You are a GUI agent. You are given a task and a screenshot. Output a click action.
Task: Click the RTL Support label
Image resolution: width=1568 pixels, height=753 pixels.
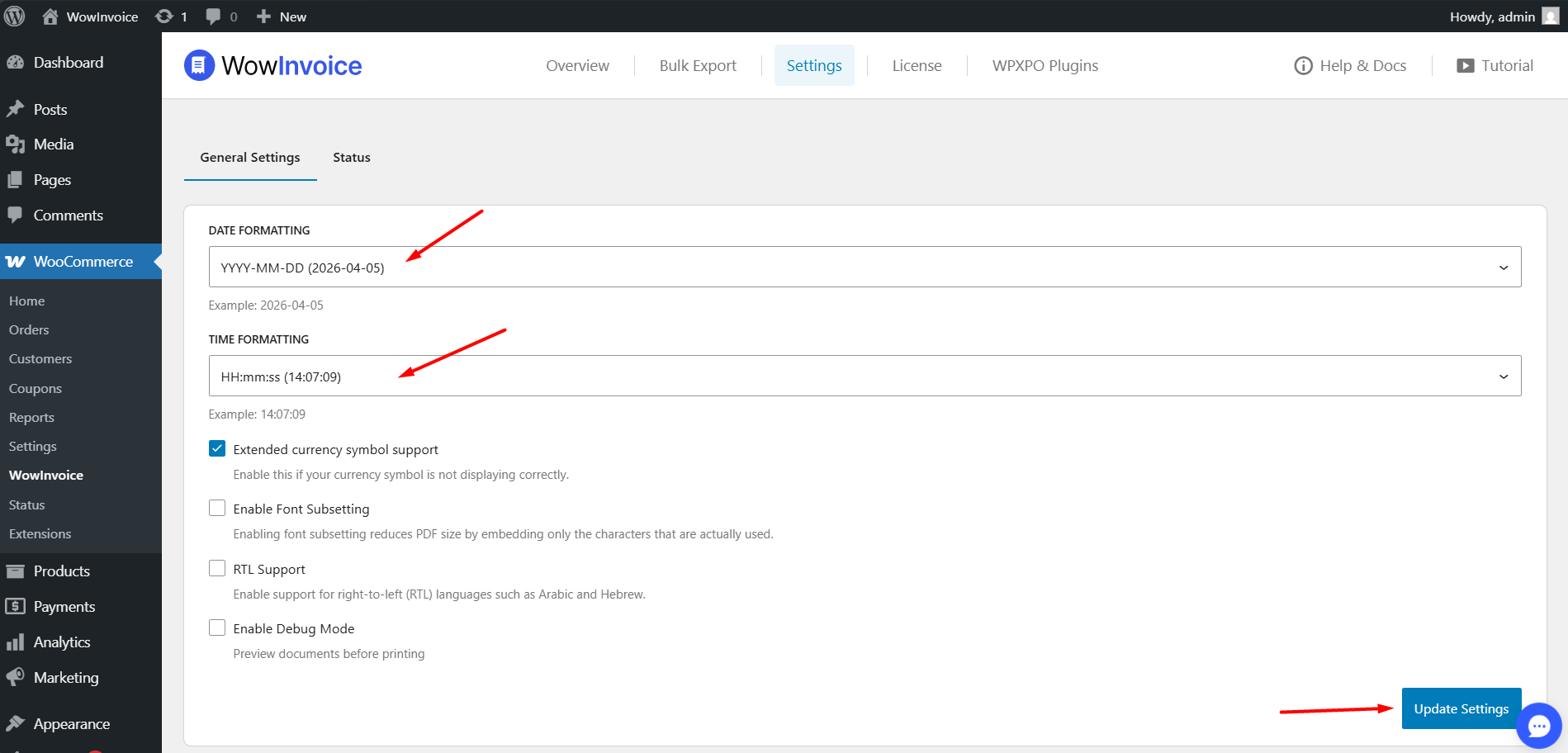[269, 570]
